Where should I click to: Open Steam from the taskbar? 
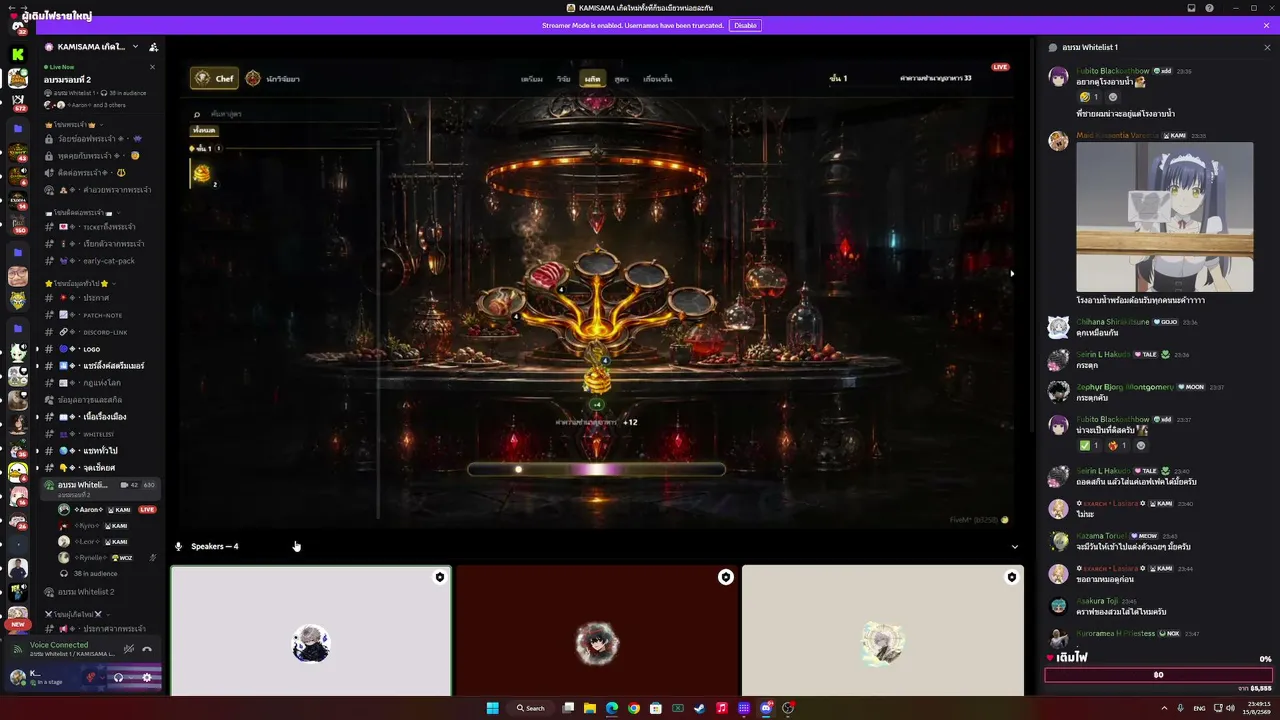[x=700, y=708]
